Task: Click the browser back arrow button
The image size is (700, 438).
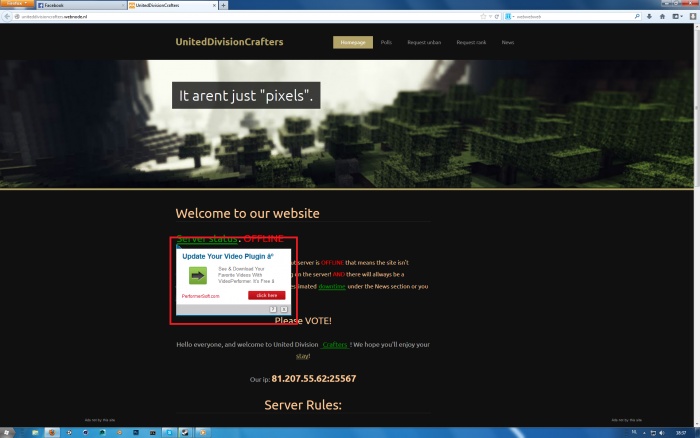Action: [7, 17]
